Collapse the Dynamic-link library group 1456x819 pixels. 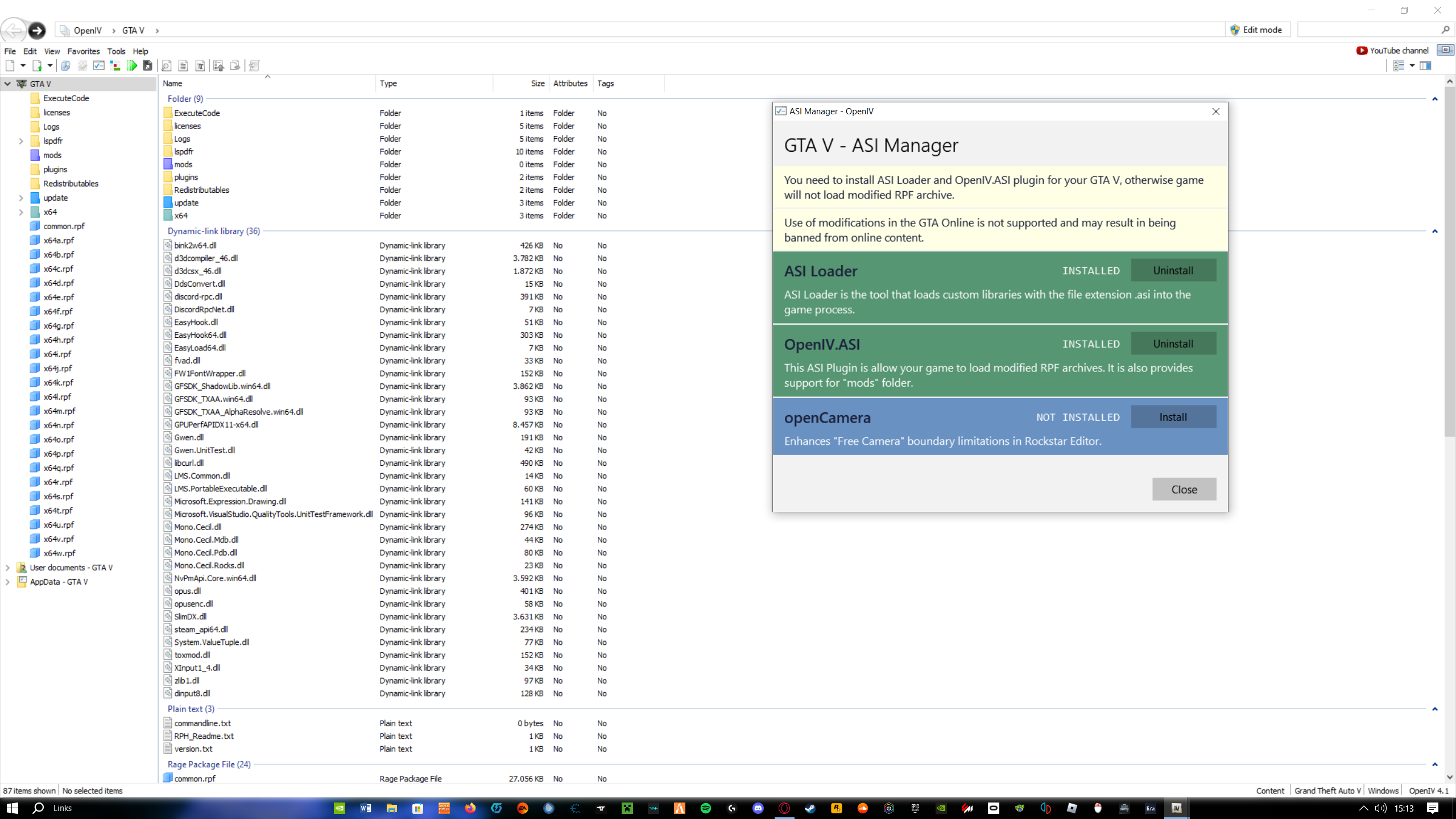click(x=1435, y=231)
